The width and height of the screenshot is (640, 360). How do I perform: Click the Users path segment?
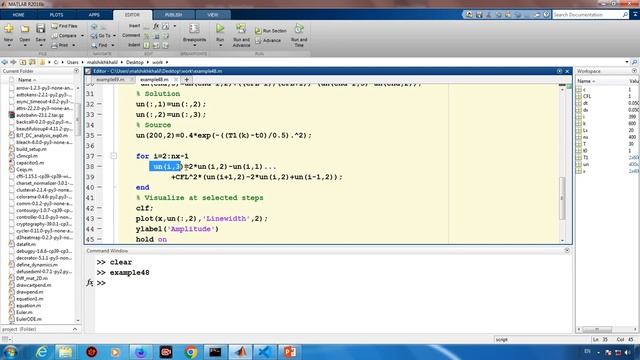click(x=72, y=62)
